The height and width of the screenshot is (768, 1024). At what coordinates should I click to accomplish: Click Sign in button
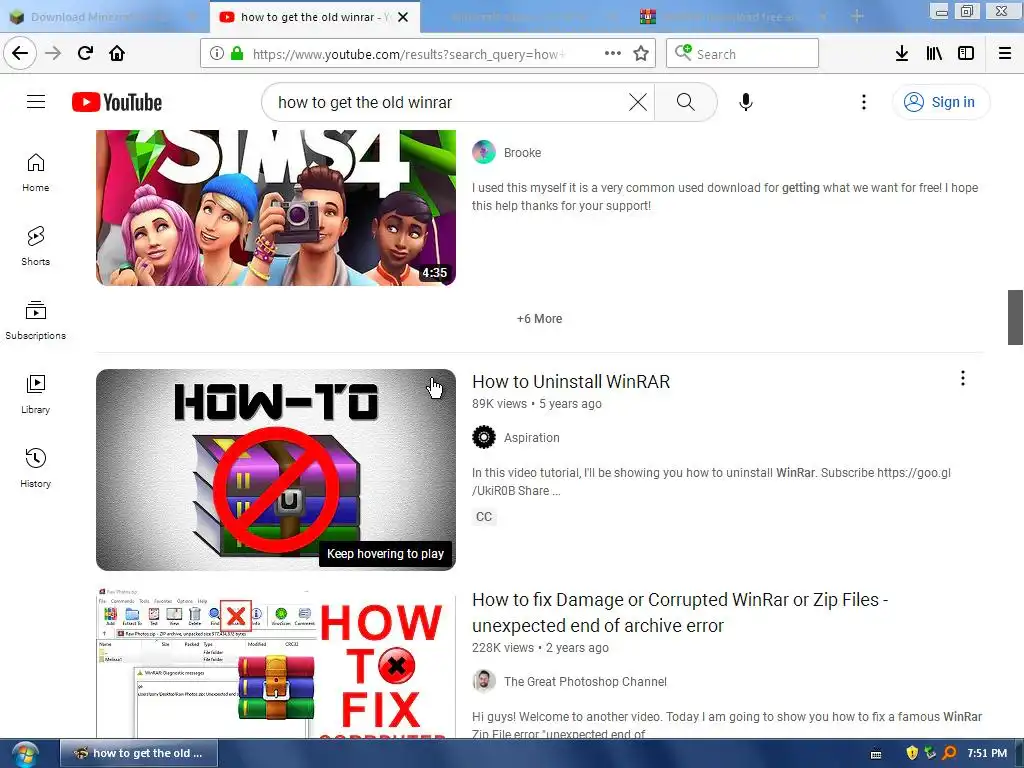click(x=941, y=102)
